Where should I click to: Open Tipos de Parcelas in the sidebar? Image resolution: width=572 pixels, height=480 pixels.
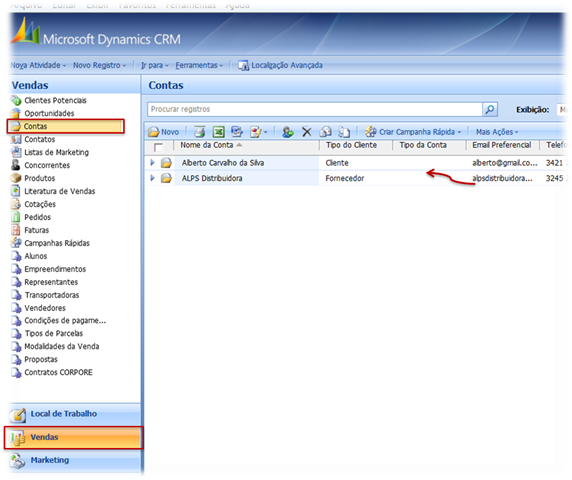click(54, 333)
